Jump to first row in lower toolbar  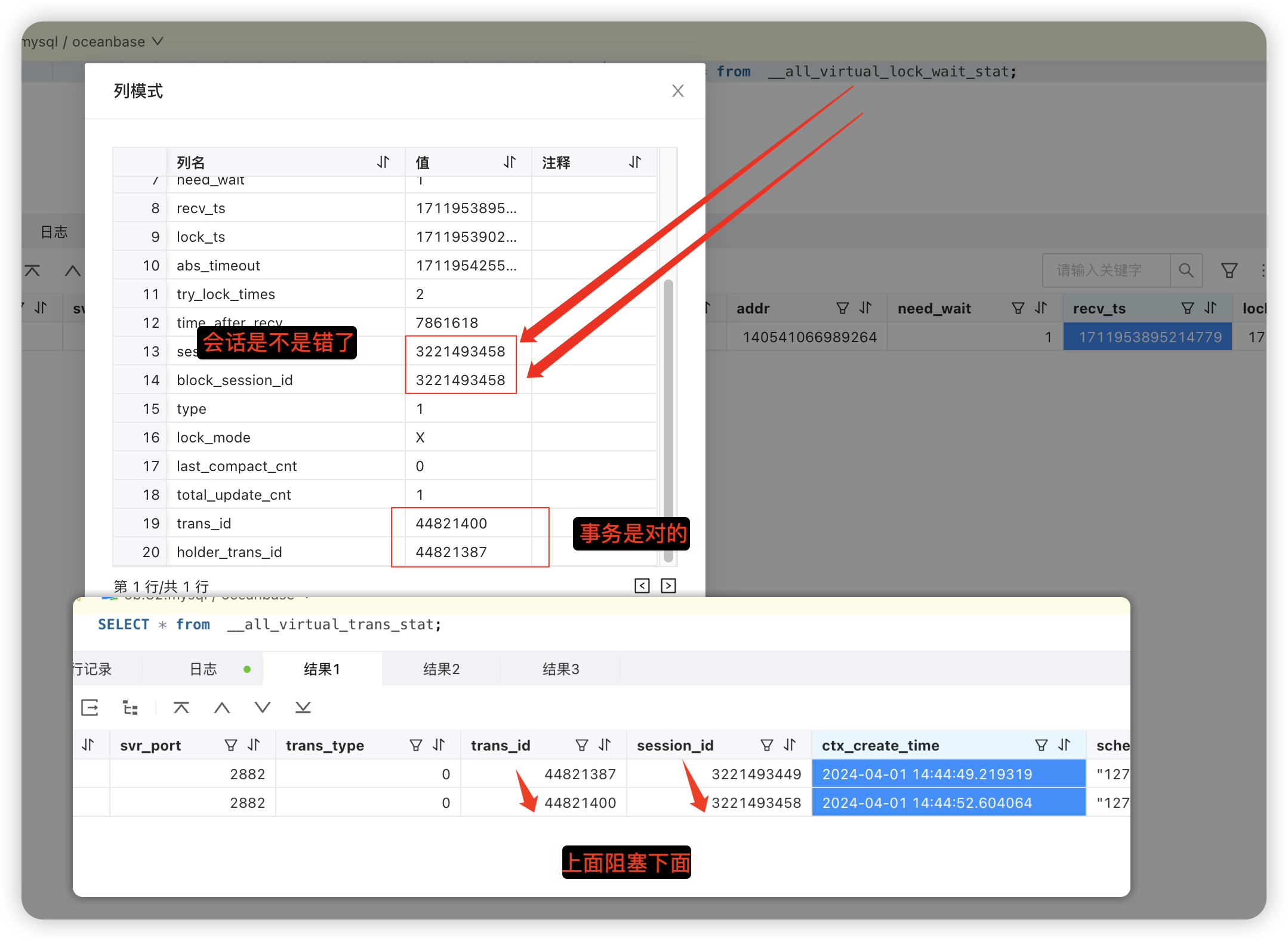(181, 708)
